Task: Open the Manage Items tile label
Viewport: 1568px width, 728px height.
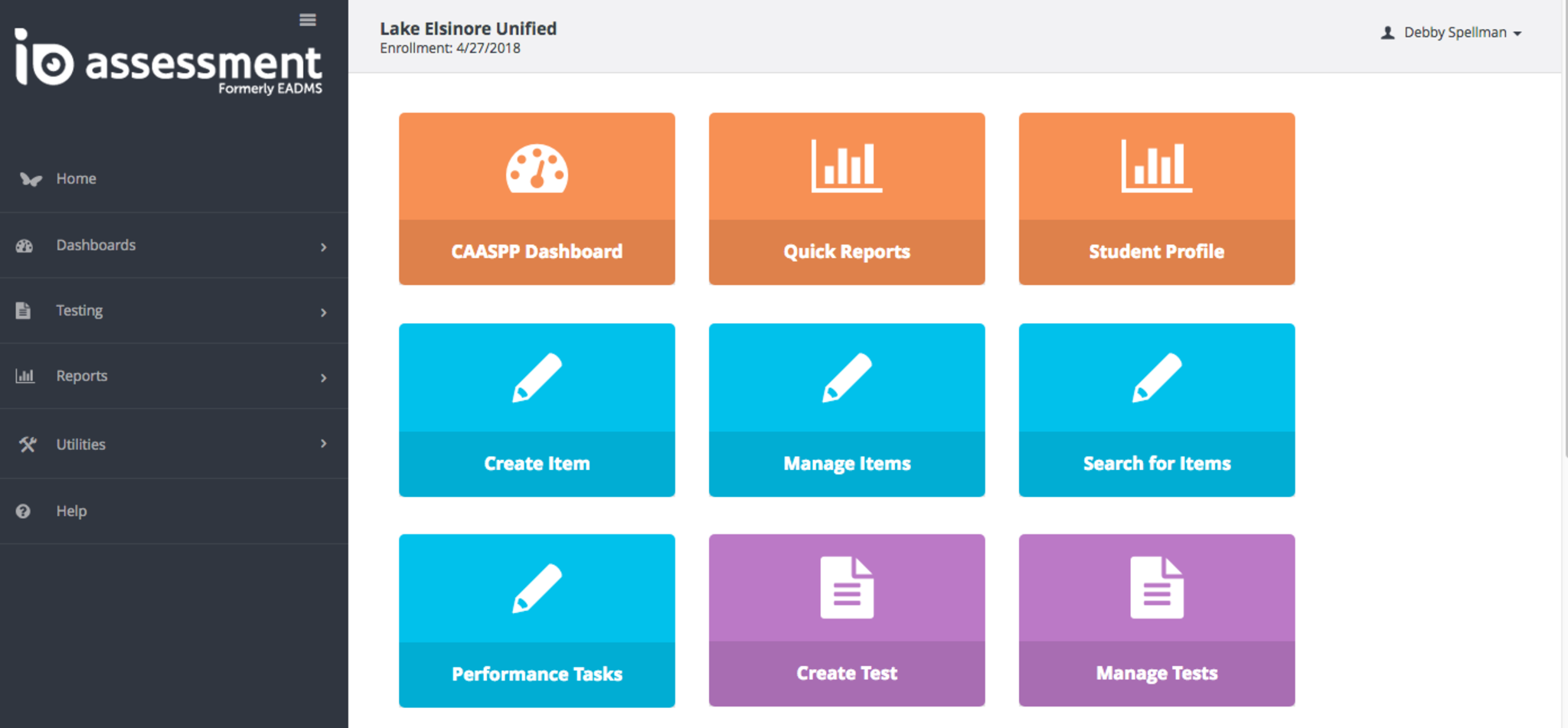Action: pos(846,463)
